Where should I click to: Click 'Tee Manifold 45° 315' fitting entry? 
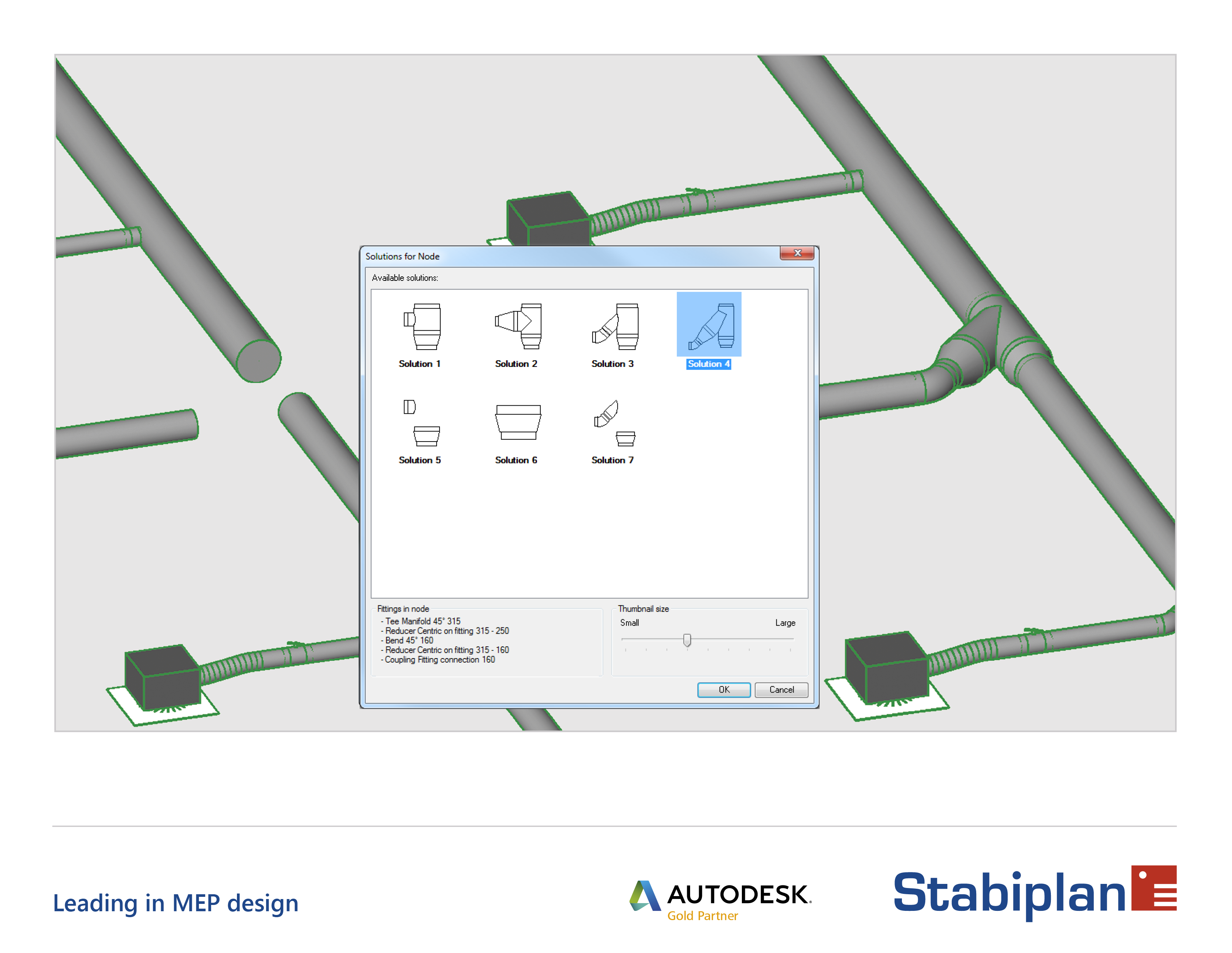[422, 621]
